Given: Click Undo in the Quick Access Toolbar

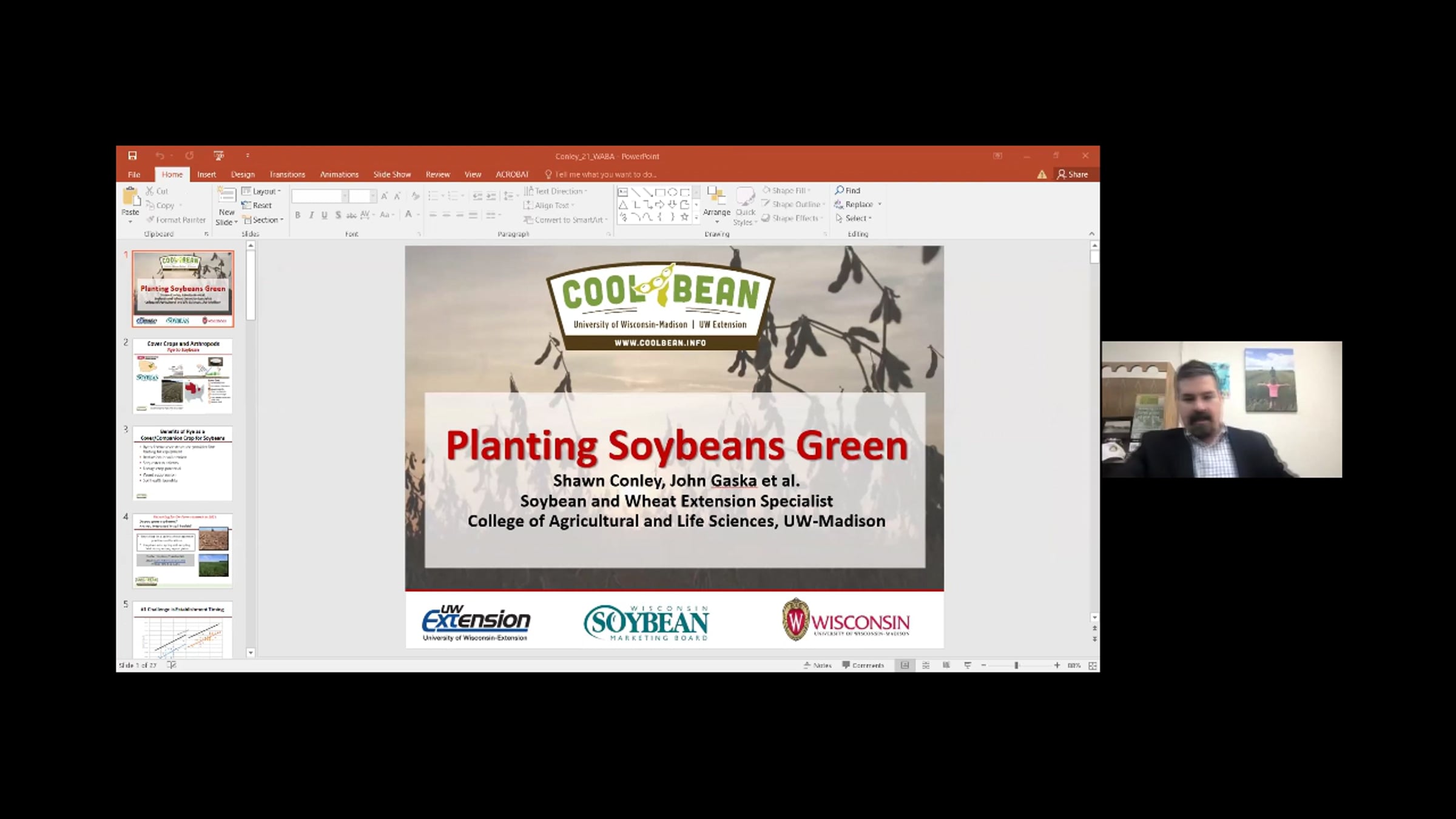Looking at the screenshot, I should 160,156.
